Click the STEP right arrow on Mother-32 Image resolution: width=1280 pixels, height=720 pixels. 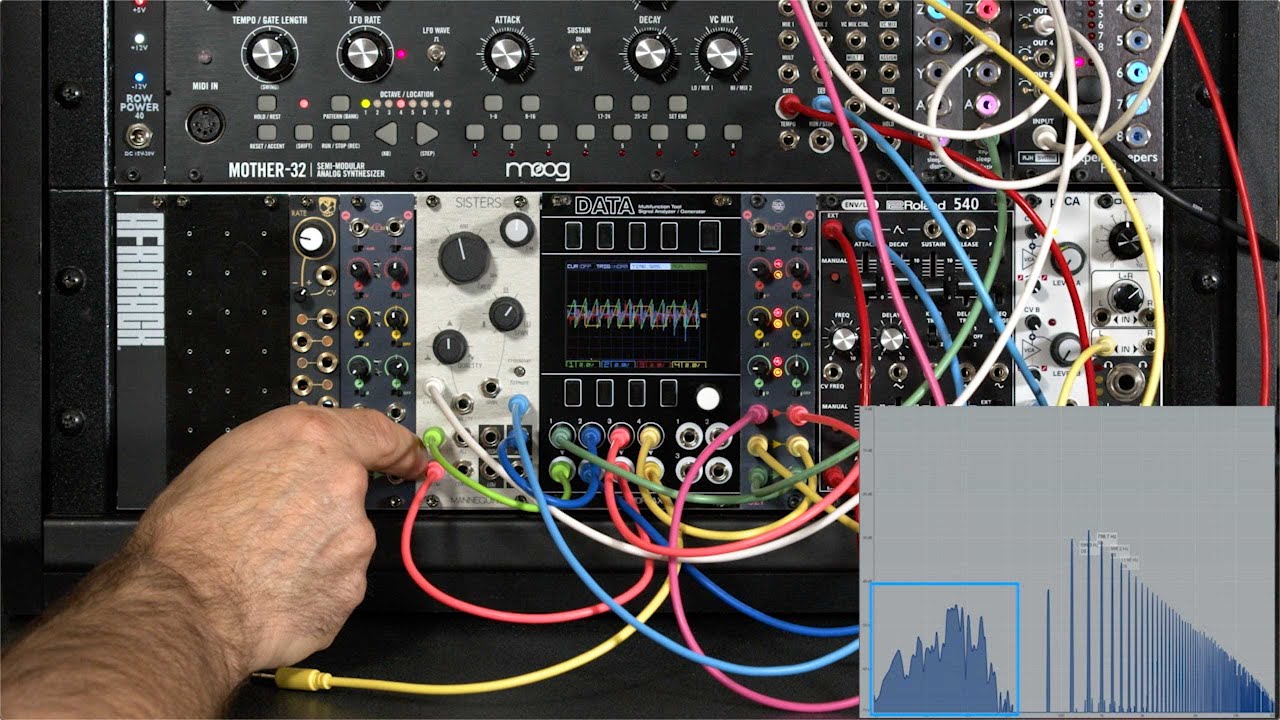point(427,134)
